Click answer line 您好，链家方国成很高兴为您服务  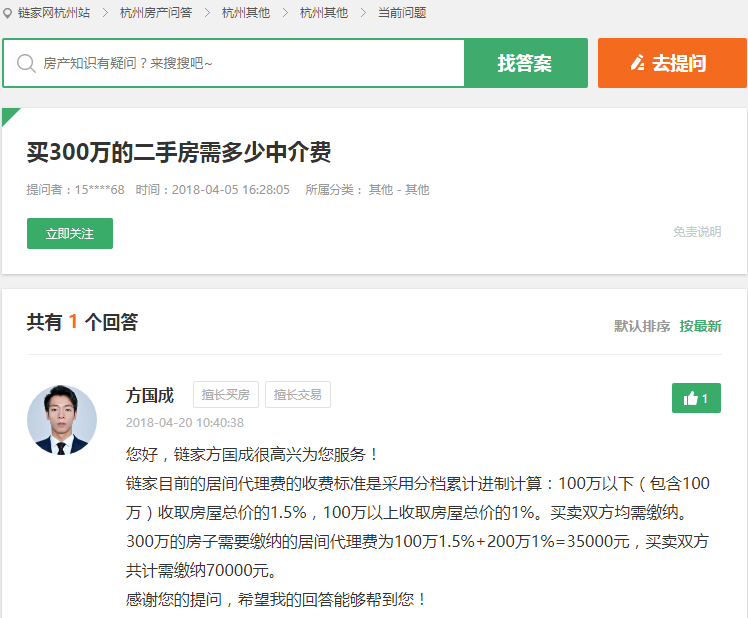click(252, 454)
